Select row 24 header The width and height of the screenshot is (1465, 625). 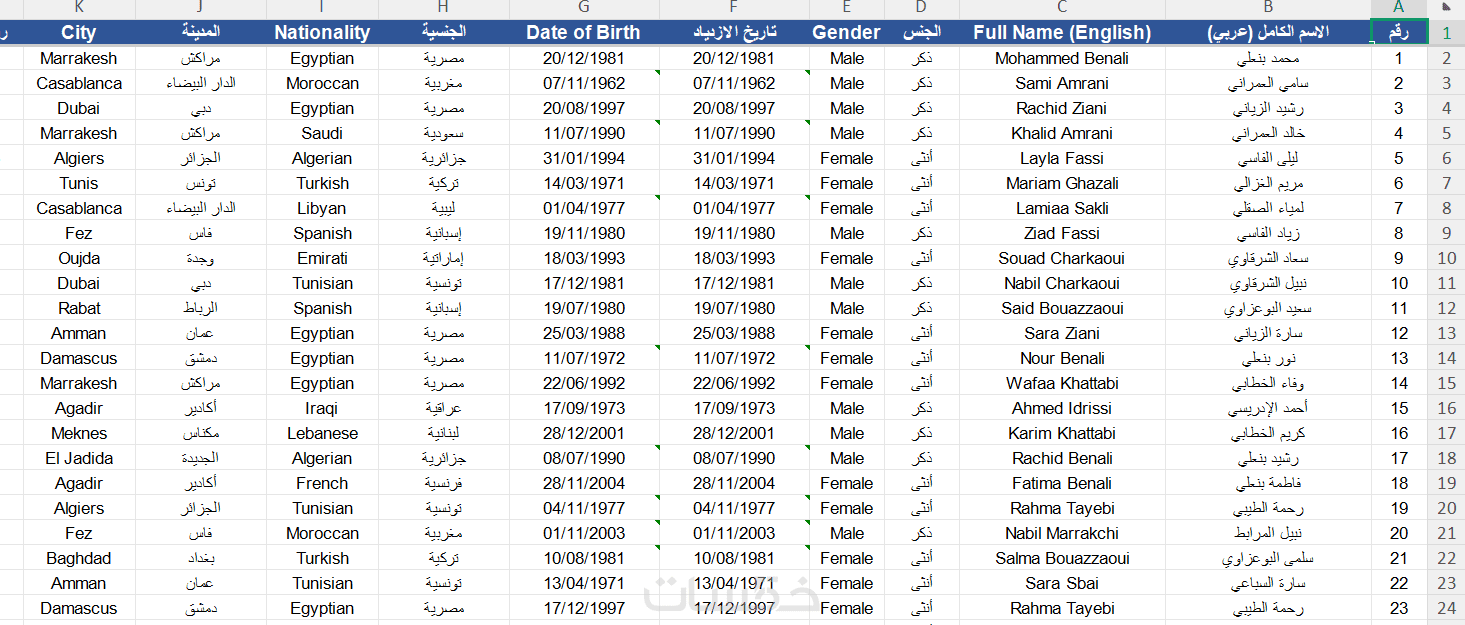(1446, 608)
